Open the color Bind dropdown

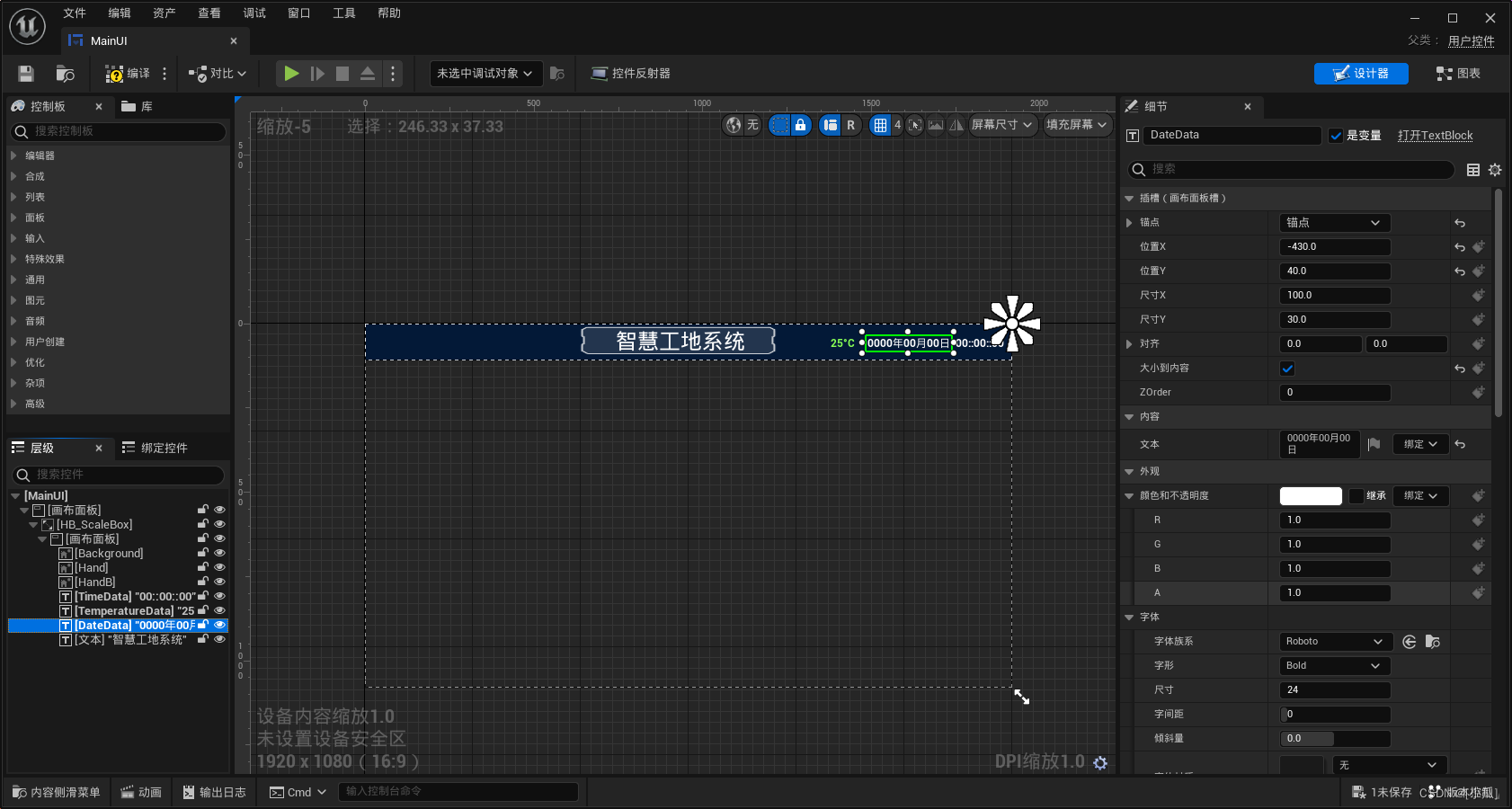point(1421,496)
